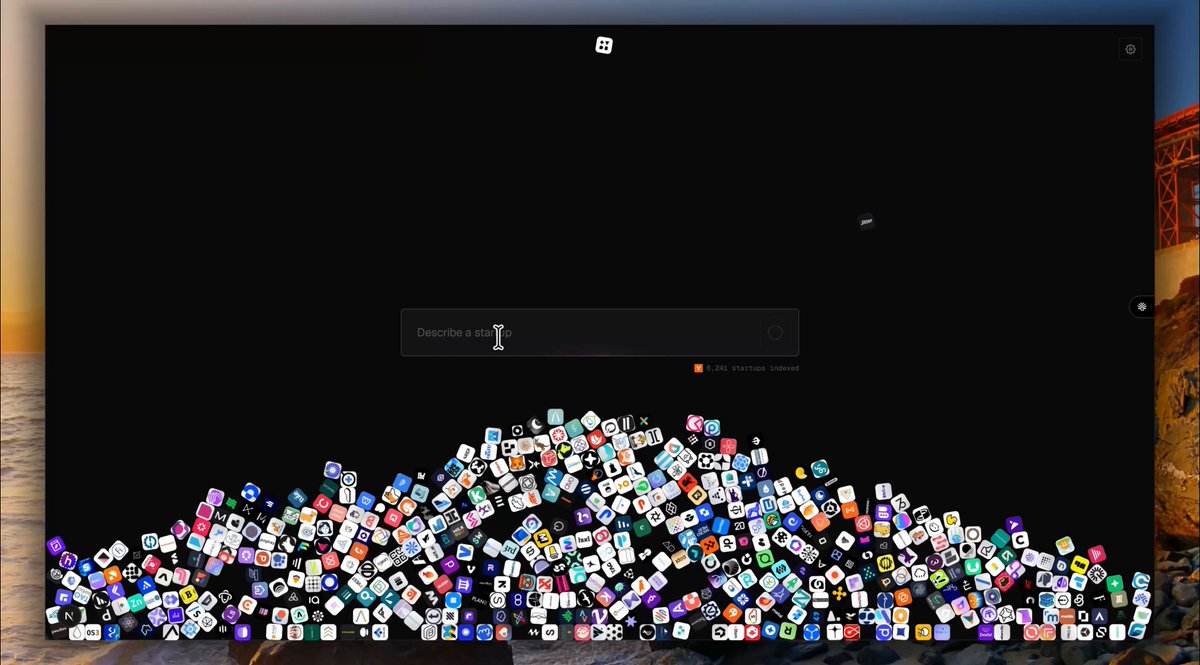Click the purple "Doola" logo tile

(985, 632)
